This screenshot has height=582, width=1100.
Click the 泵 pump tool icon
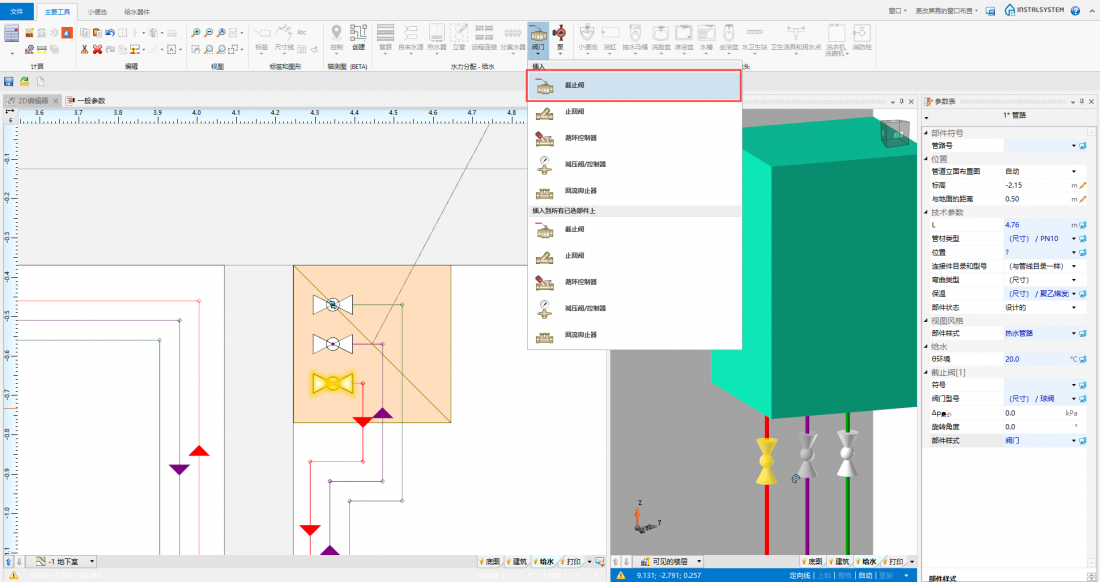560,36
